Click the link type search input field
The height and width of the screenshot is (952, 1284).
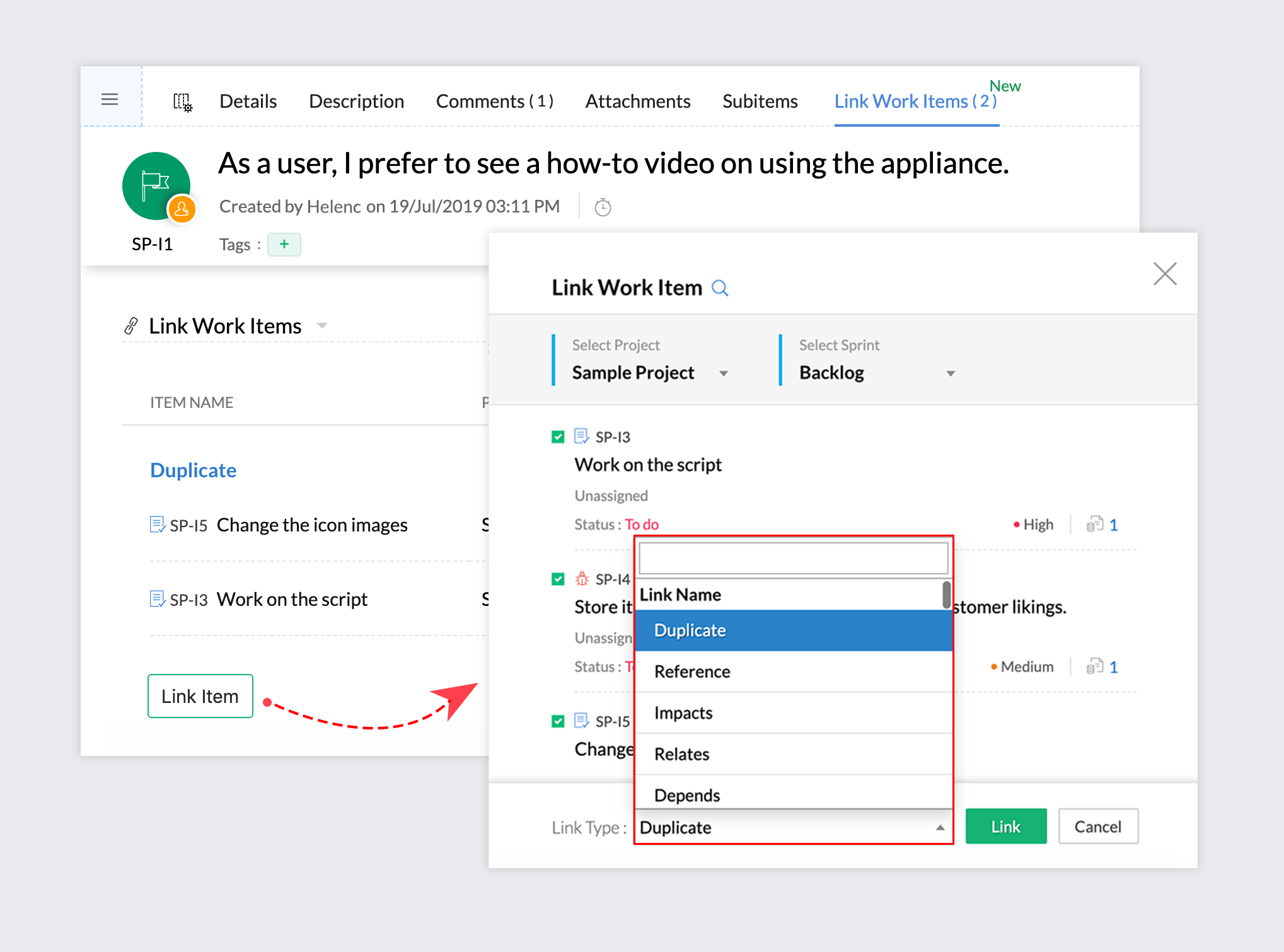(x=793, y=558)
